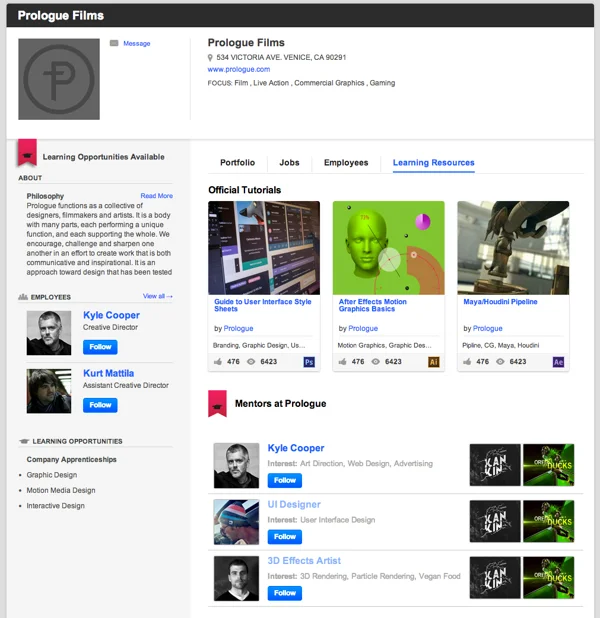600x618 pixels.
Task: Click KAN KIN thumbnail in 3D Effects Artist row
Action: tap(495, 578)
